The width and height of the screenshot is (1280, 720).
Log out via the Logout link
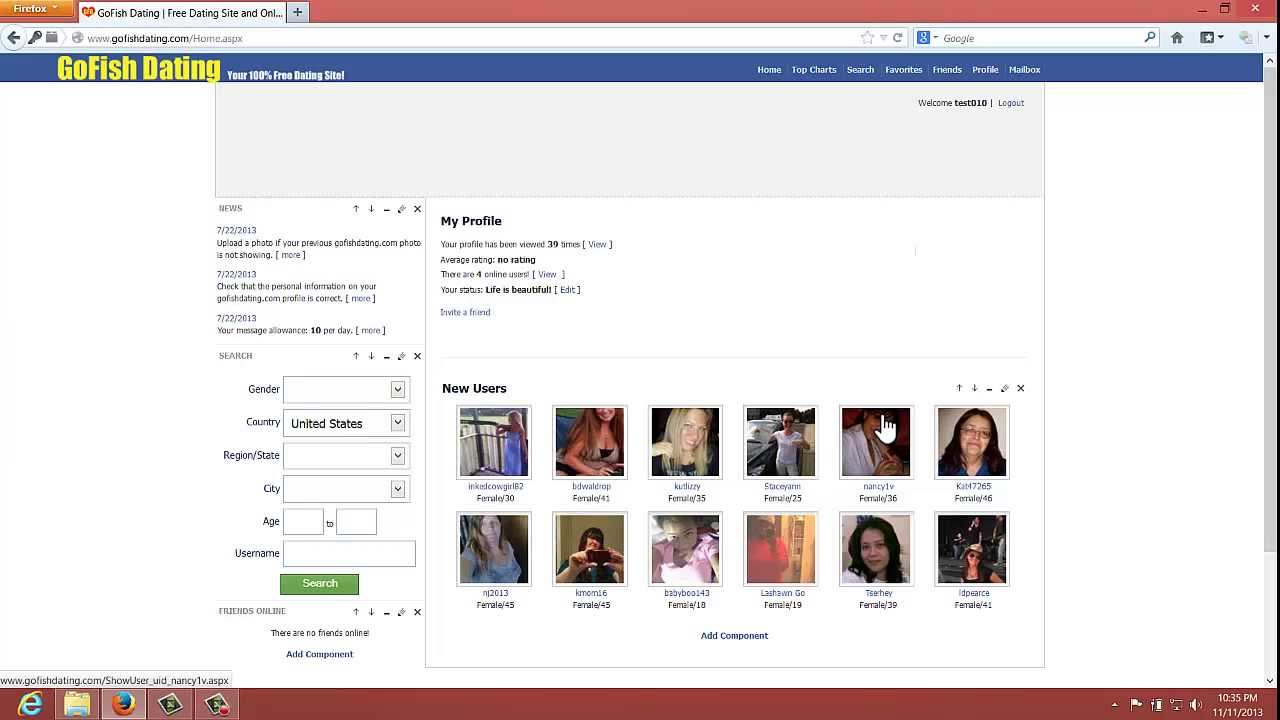click(1010, 103)
